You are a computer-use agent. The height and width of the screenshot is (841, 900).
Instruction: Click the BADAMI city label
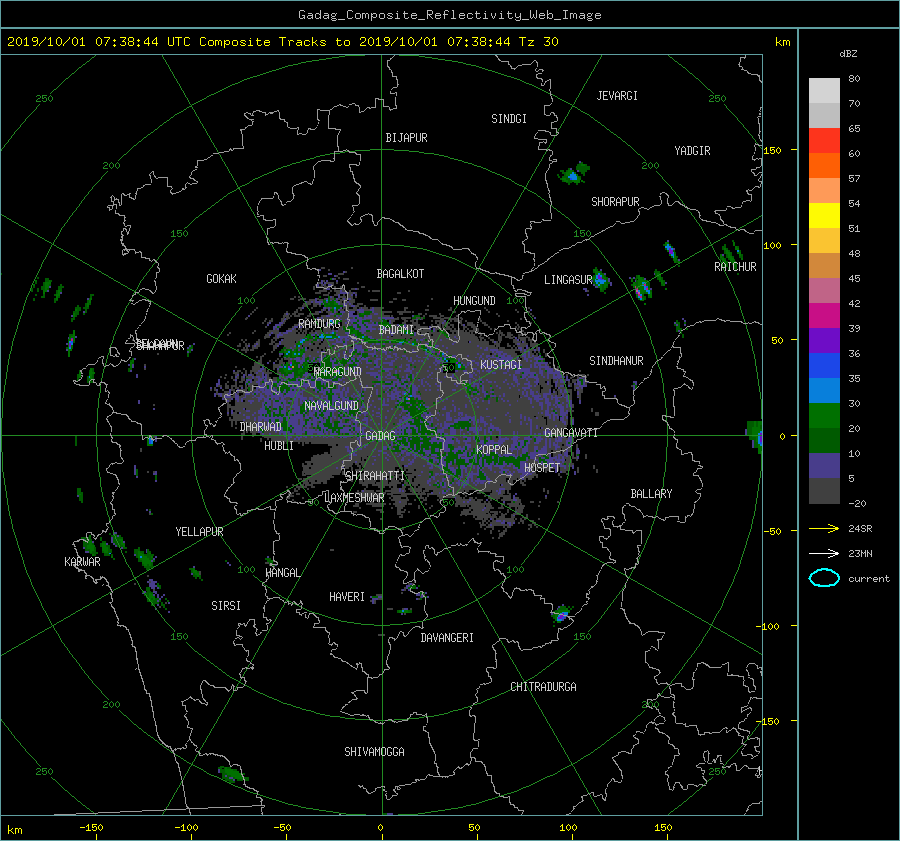(396, 330)
